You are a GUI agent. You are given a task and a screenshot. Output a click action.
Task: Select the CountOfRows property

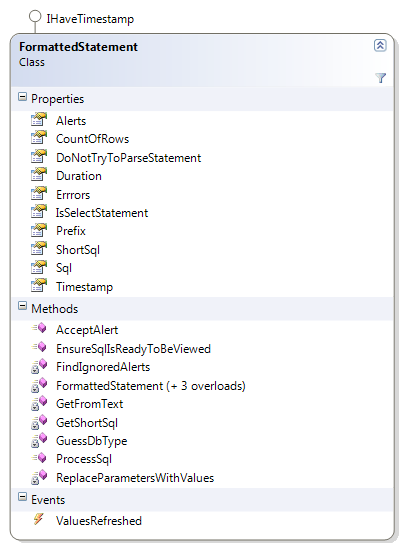(x=93, y=139)
